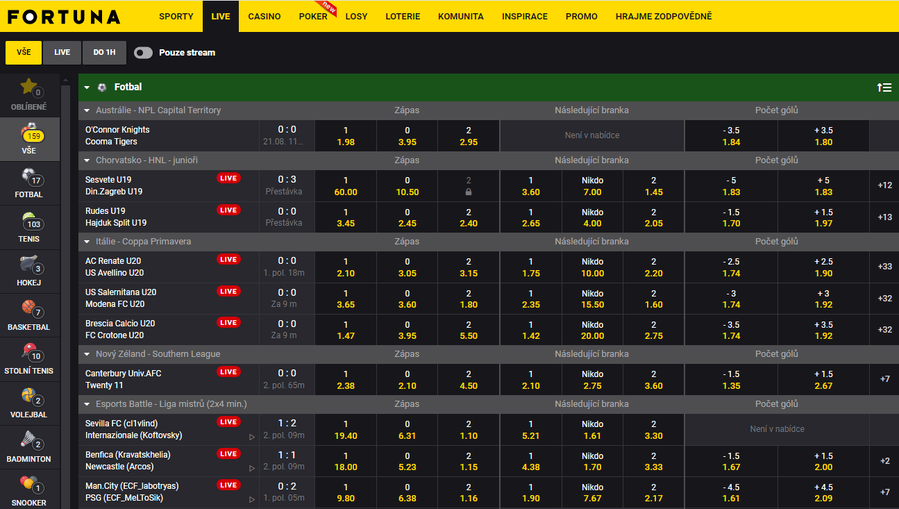Viewport: 899px width, 509px height.
Task: Collapse the Fotbal section arrow
Action: [x=87, y=87]
